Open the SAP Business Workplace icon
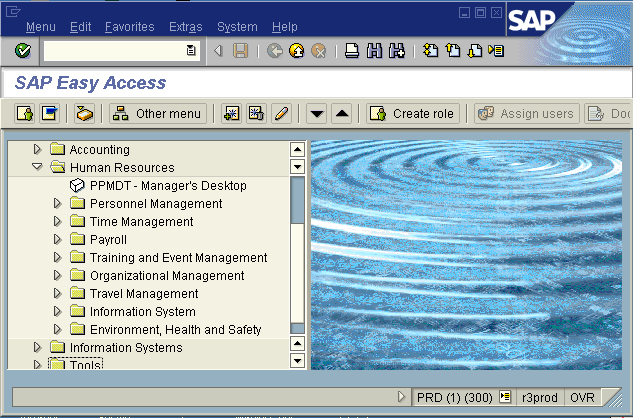The height and width of the screenshot is (418, 633). click(x=85, y=113)
